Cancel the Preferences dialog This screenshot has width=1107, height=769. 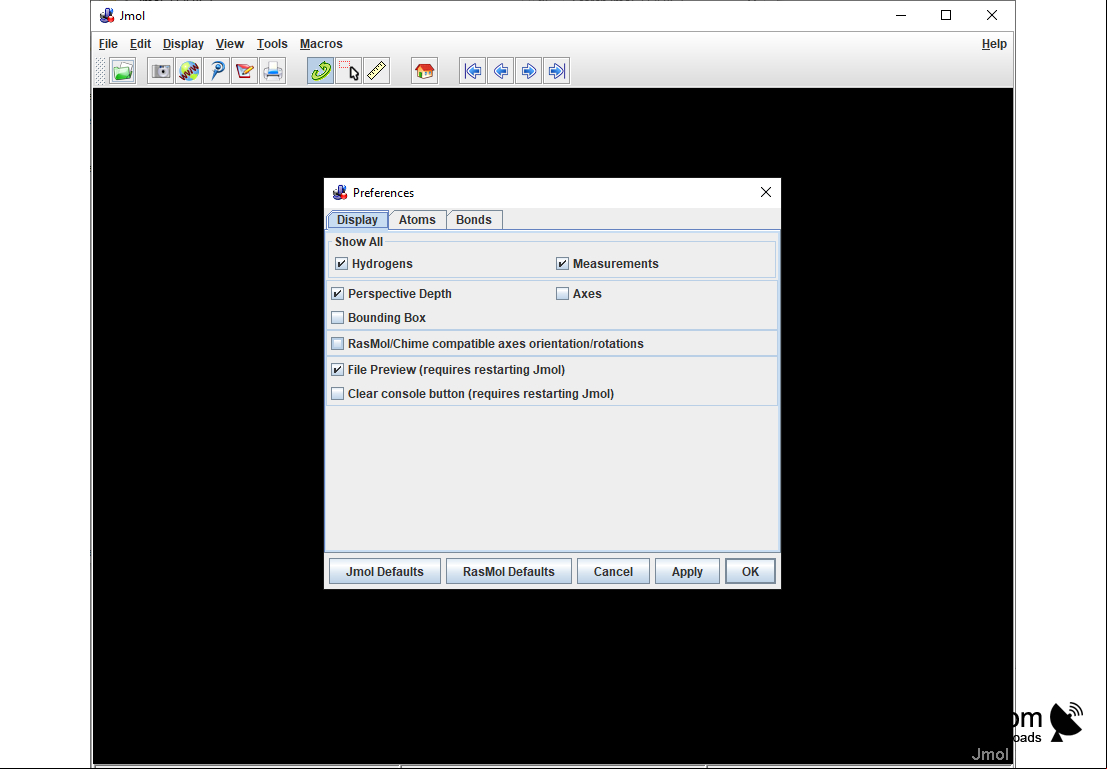(x=613, y=571)
